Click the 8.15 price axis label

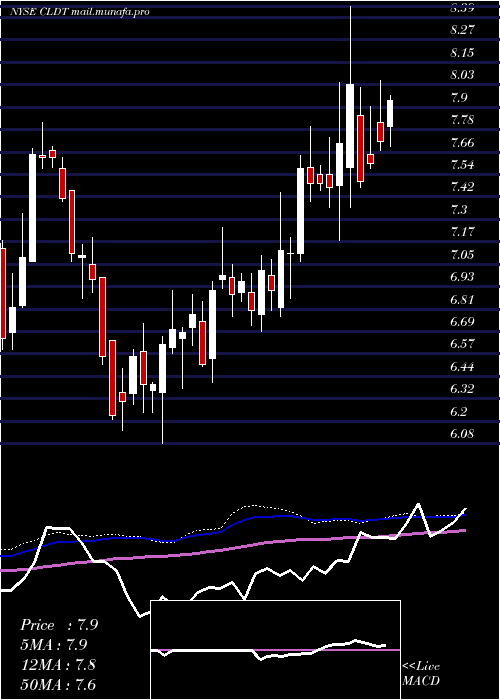coord(462,53)
